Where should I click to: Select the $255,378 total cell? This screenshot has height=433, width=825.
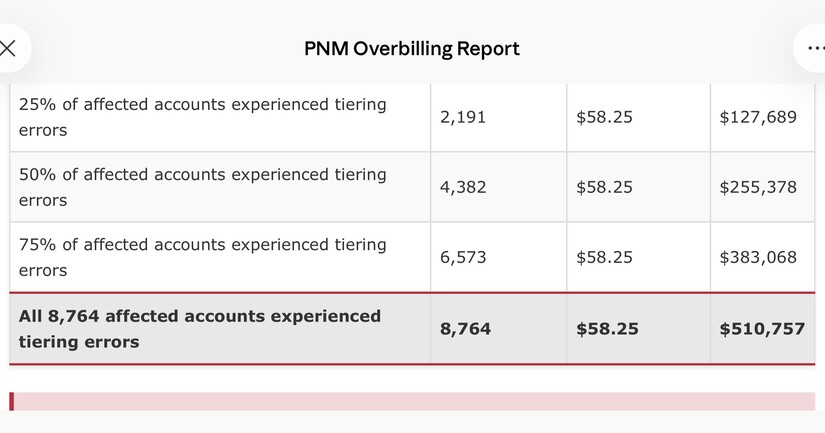(x=758, y=187)
